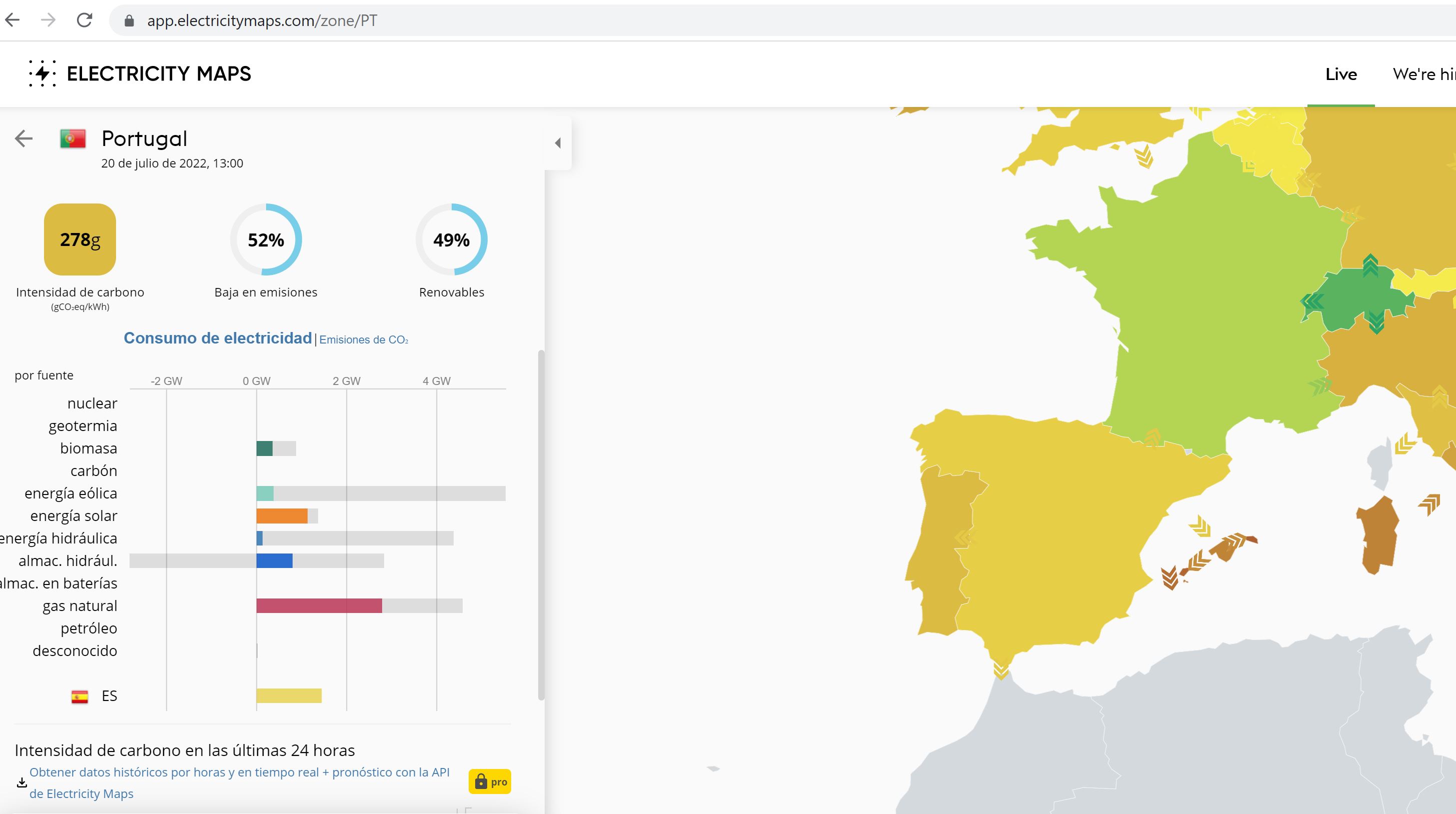Click the browser reload icon
Image resolution: width=1456 pixels, height=814 pixels.
pos(84,20)
